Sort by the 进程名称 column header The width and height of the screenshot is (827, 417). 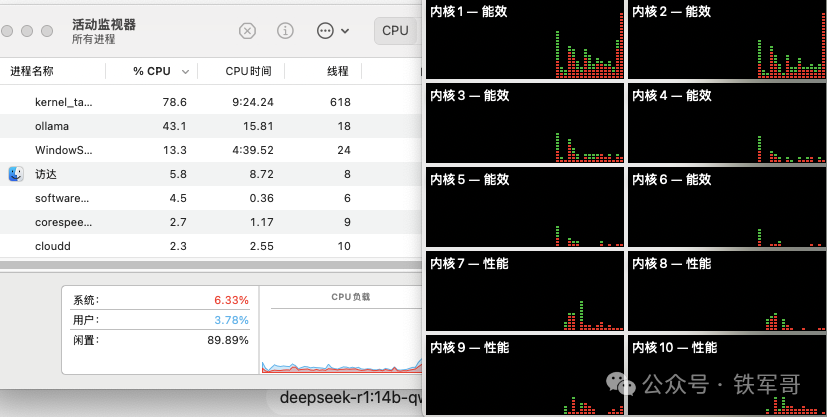pos(32,71)
